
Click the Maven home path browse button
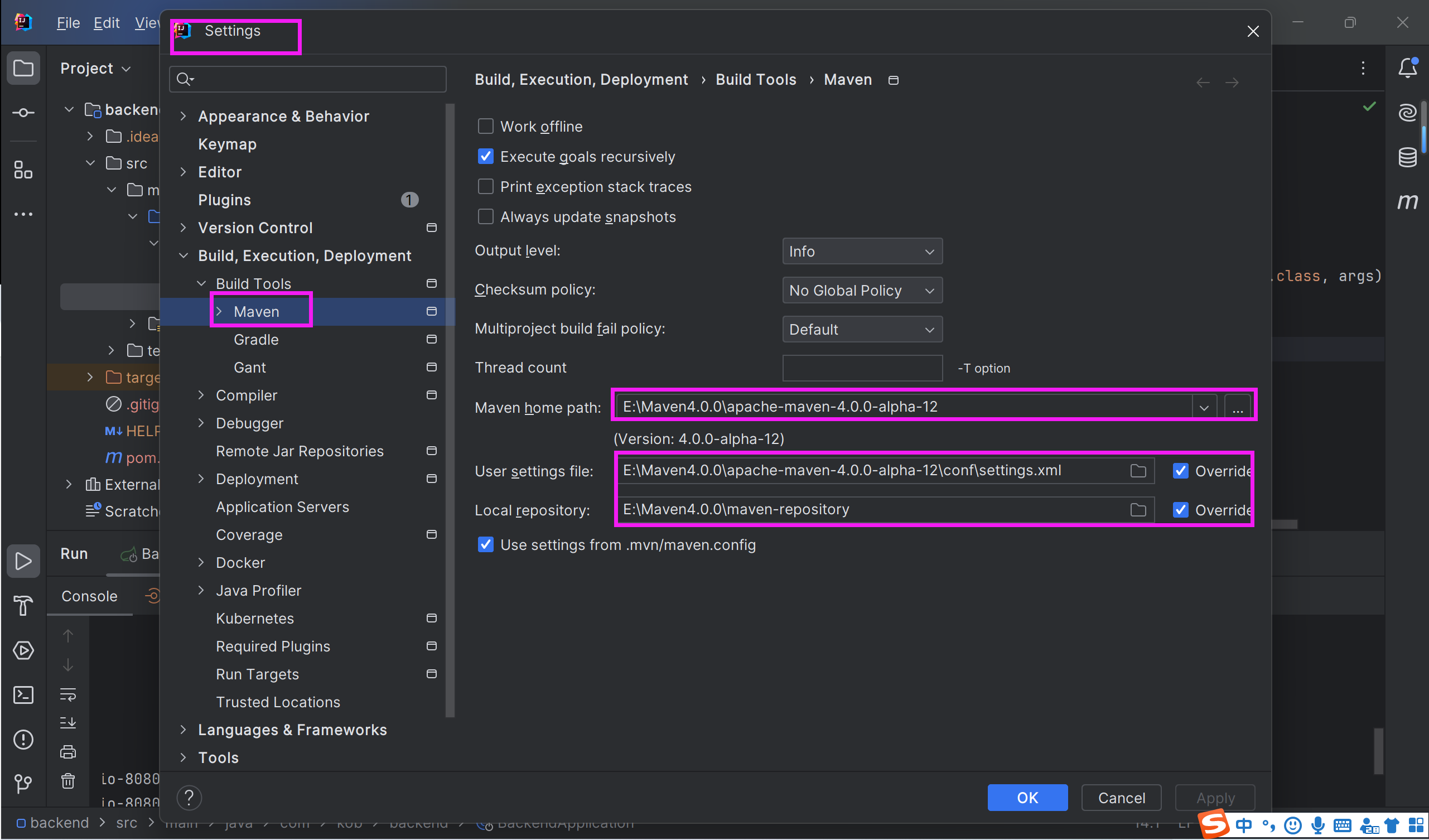pyautogui.click(x=1237, y=407)
